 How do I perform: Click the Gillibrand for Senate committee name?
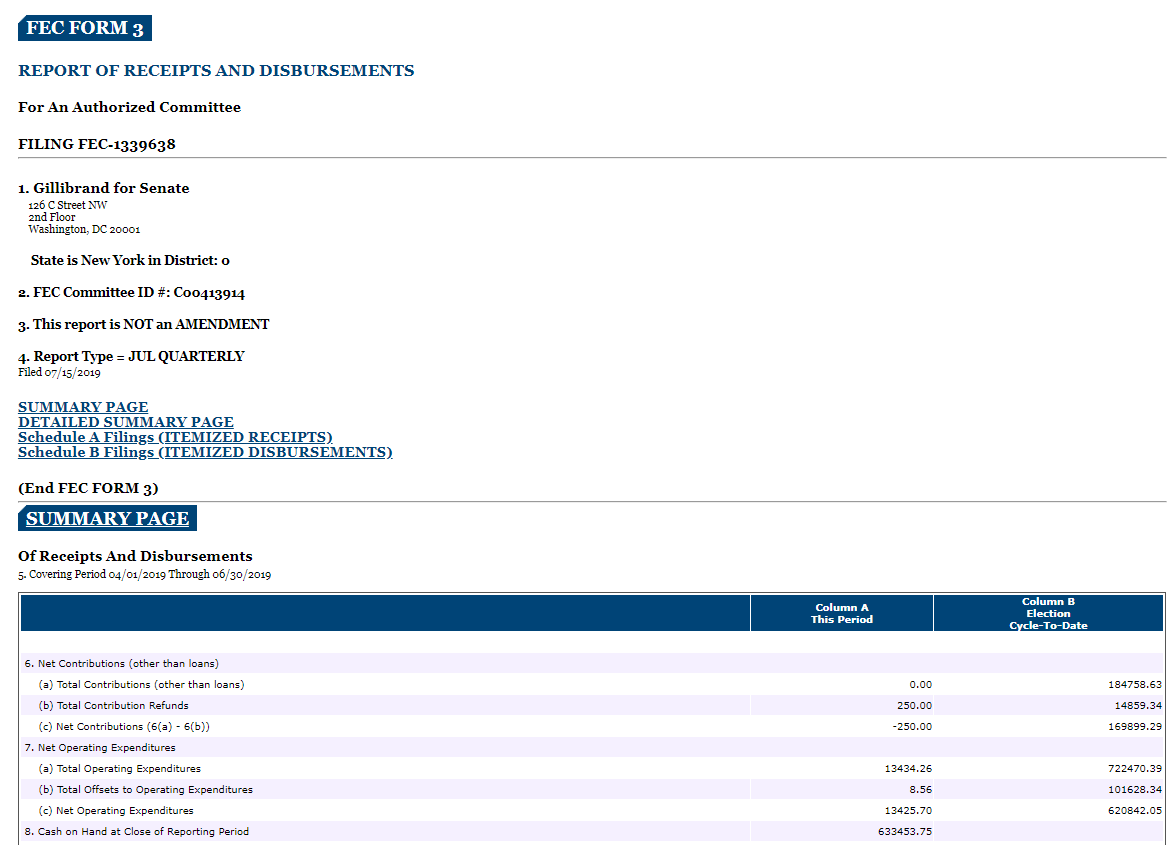tap(111, 188)
